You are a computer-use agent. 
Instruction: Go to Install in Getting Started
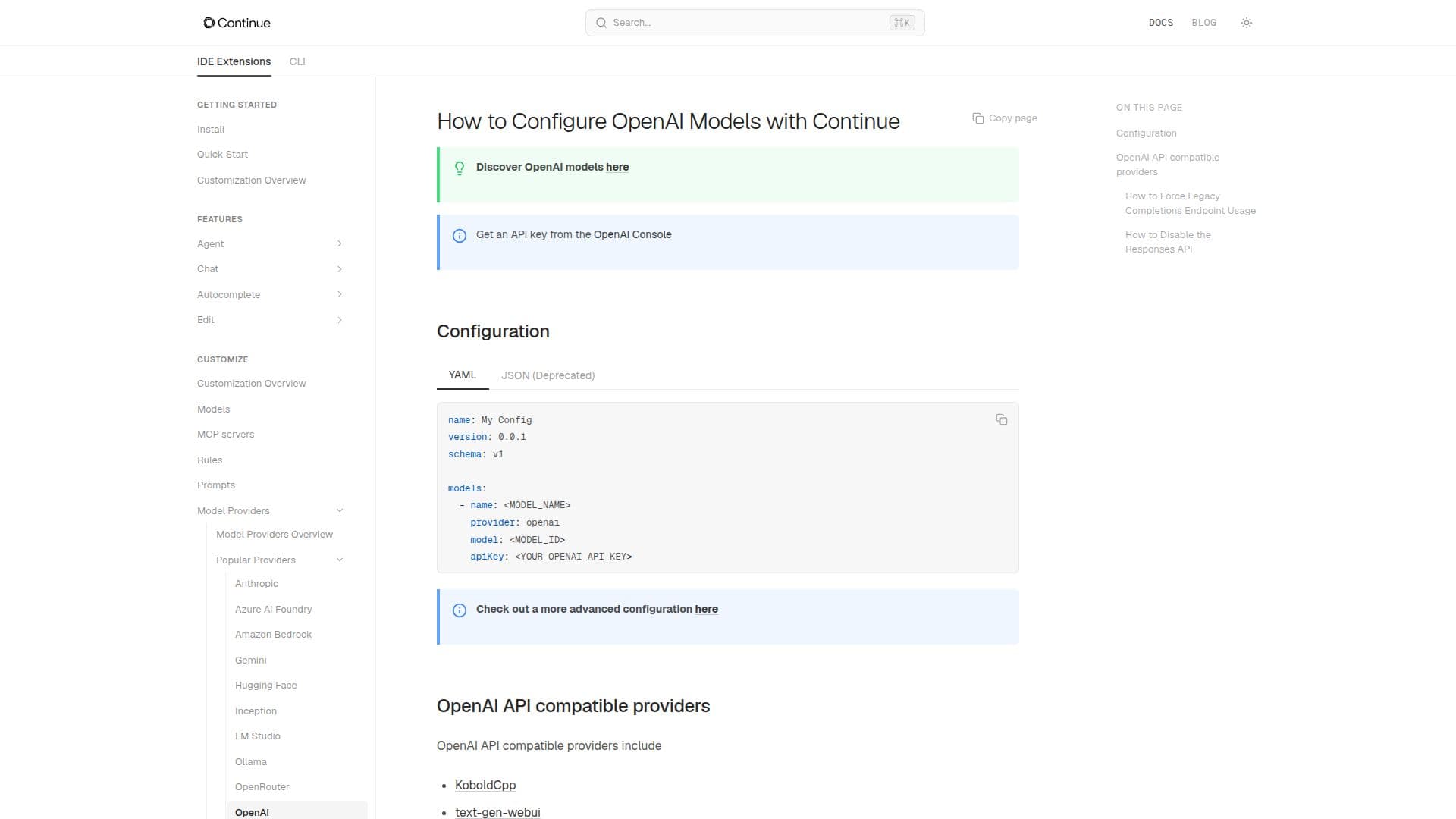coord(211,130)
